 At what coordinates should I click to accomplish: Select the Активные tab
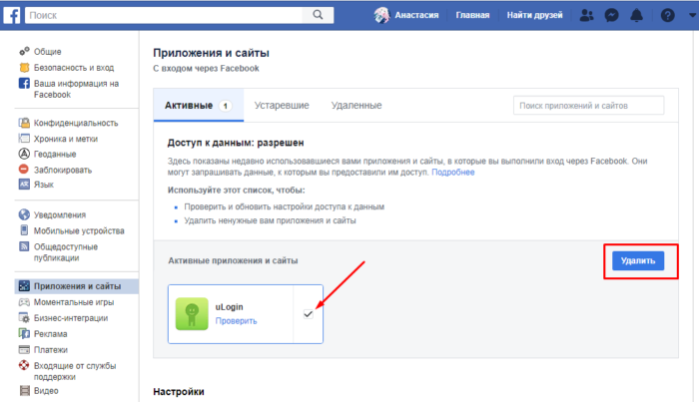[x=198, y=105]
